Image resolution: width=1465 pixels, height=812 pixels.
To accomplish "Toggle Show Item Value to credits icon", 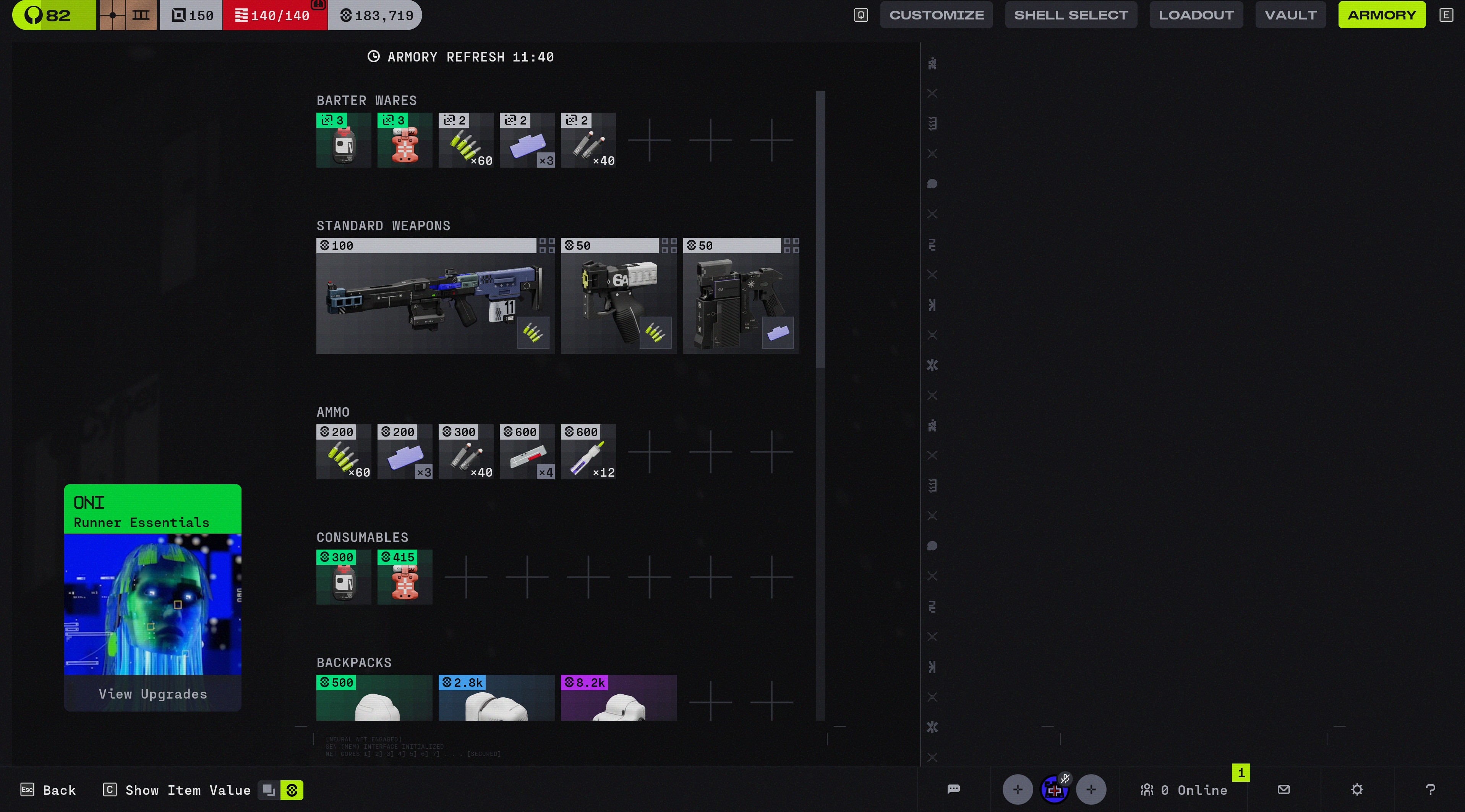I will click(292, 790).
